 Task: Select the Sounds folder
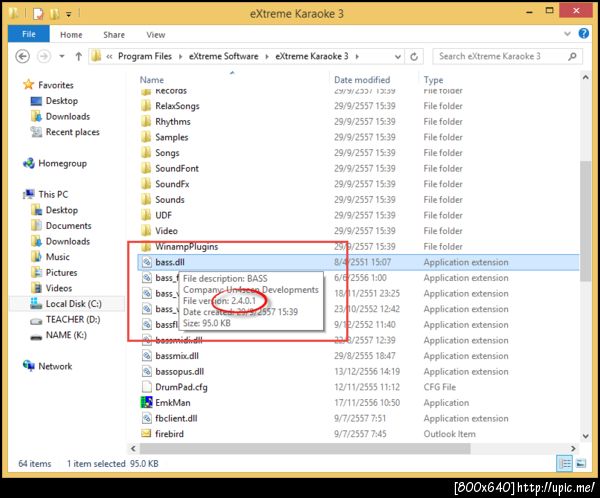170,200
